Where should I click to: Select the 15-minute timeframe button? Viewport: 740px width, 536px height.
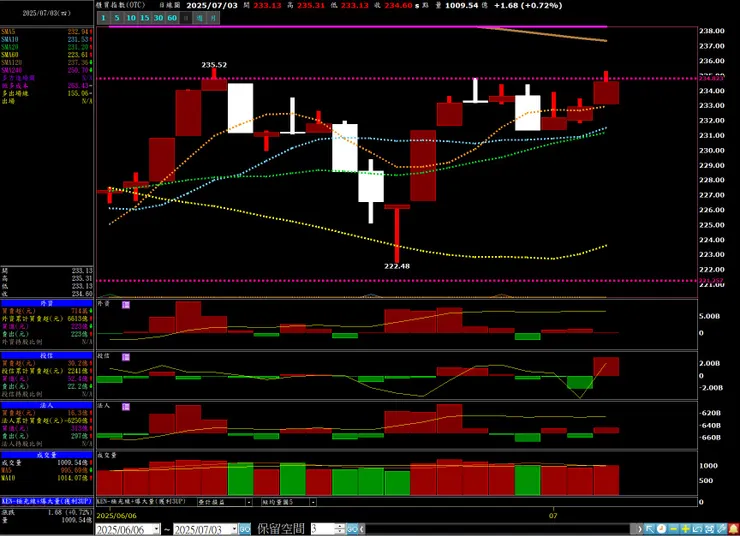(145, 18)
